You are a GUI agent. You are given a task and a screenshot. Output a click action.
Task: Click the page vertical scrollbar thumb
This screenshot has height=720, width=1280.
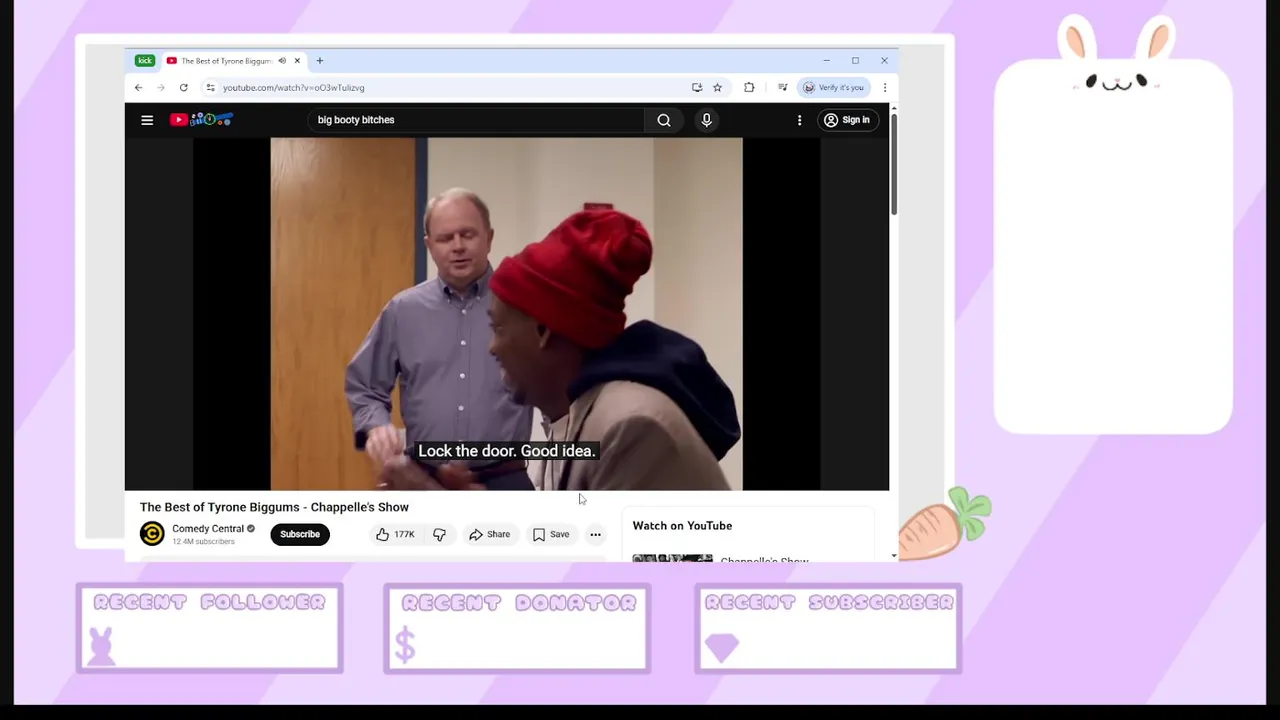click(x=894, y=163)
